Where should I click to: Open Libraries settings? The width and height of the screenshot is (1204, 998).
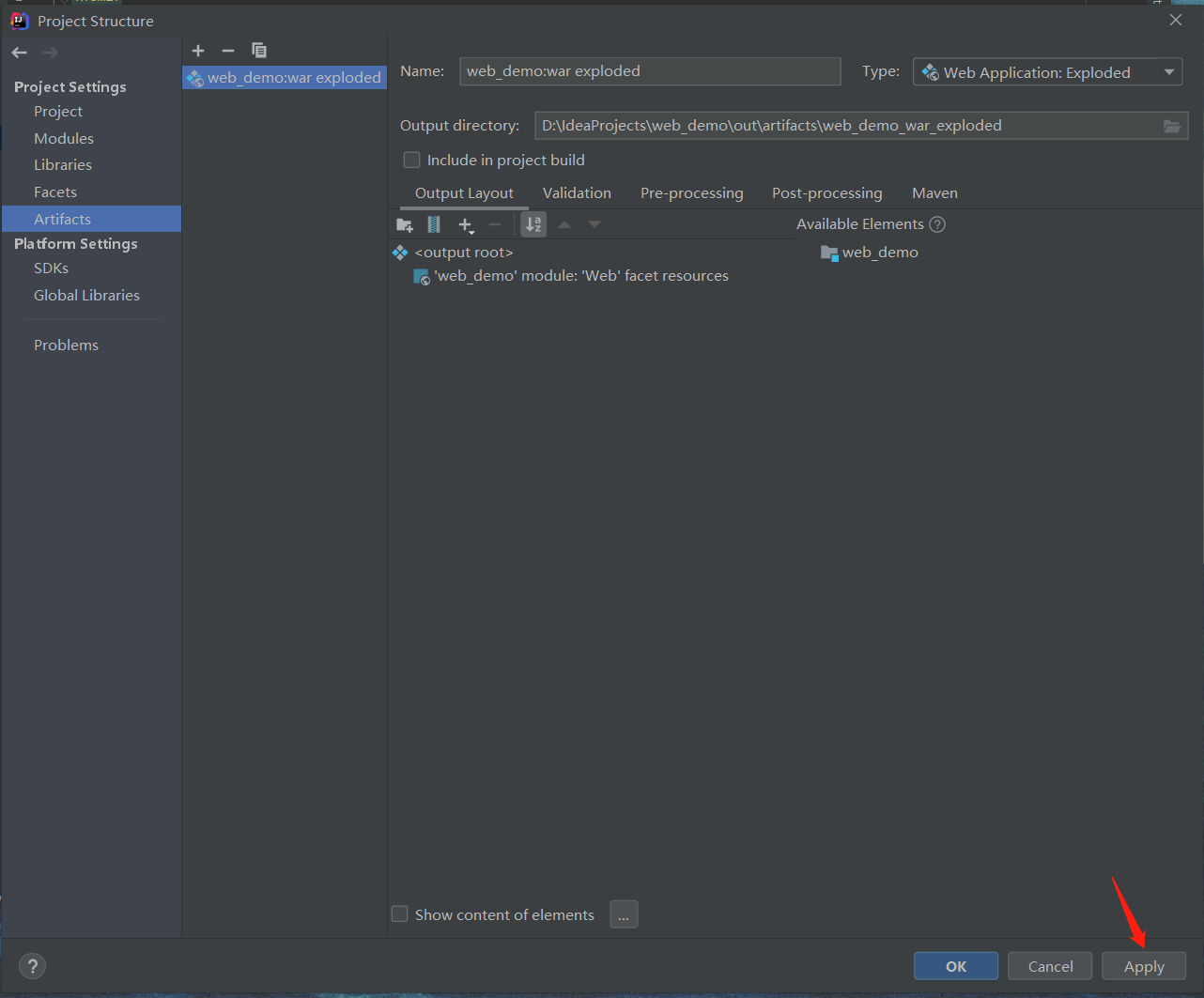[63, 165]
